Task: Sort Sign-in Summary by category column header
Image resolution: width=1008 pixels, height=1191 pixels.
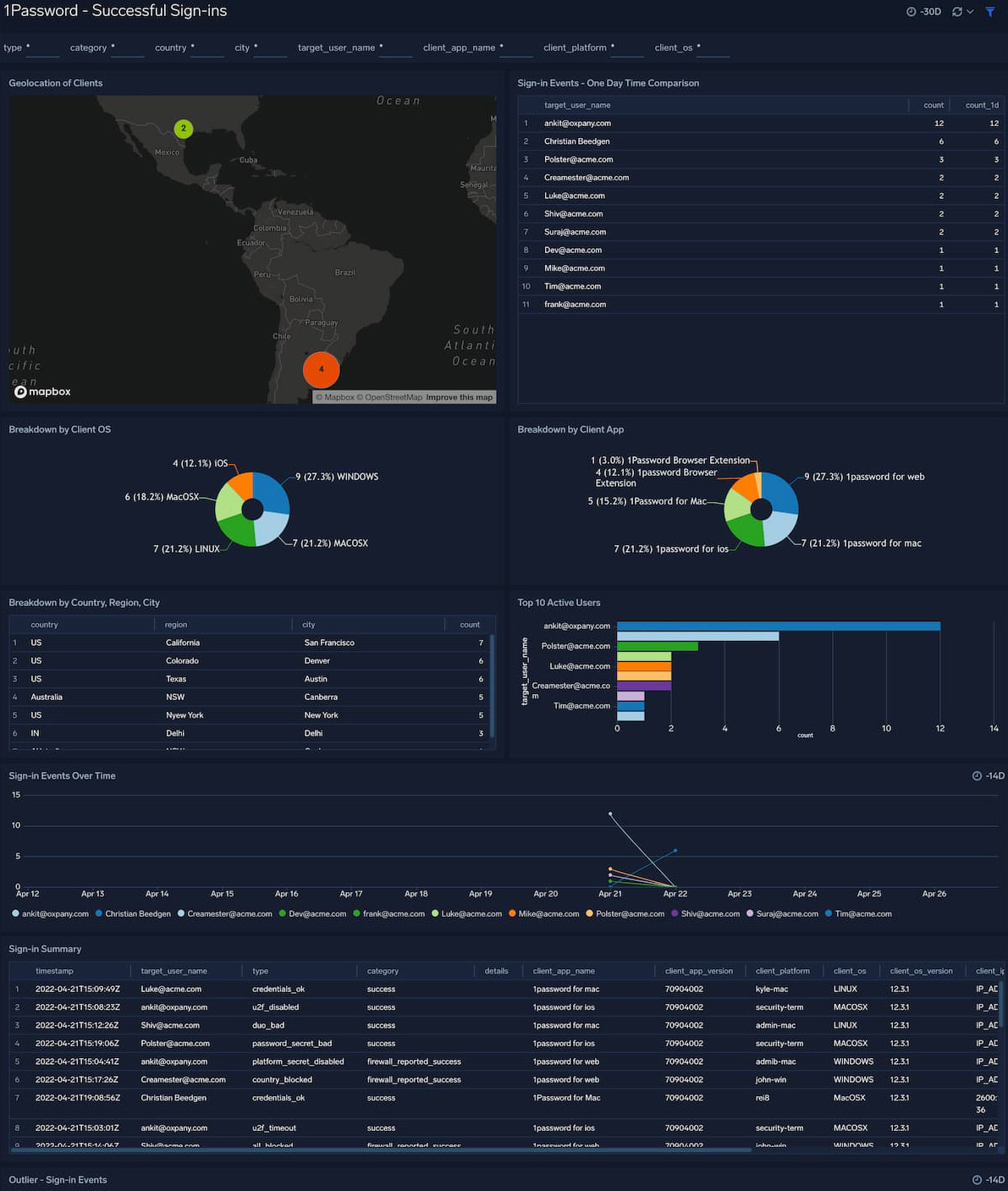Action: click(383, 971)
